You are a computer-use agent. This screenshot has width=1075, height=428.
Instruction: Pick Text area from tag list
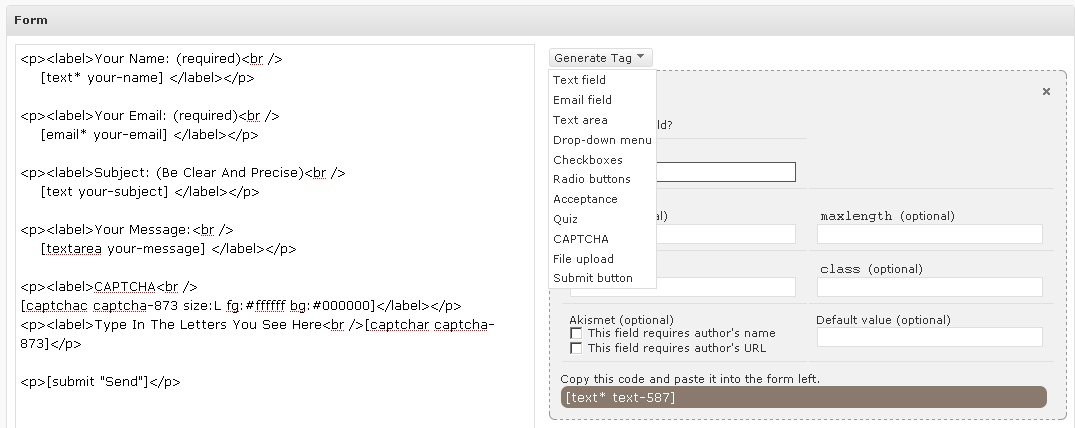(x=580, y=120)
